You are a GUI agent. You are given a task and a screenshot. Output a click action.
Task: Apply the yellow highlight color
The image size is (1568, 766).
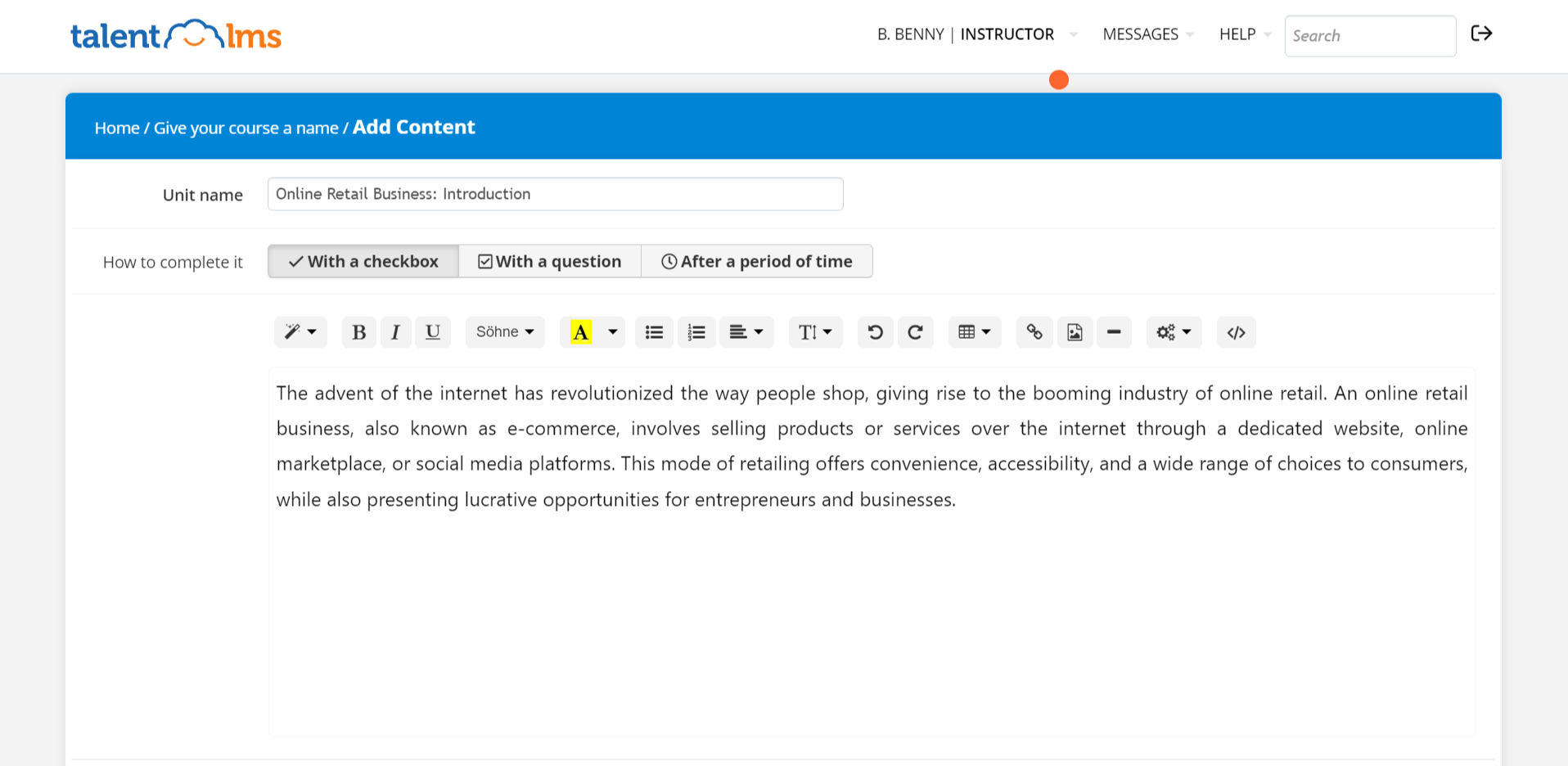[581, 332]
